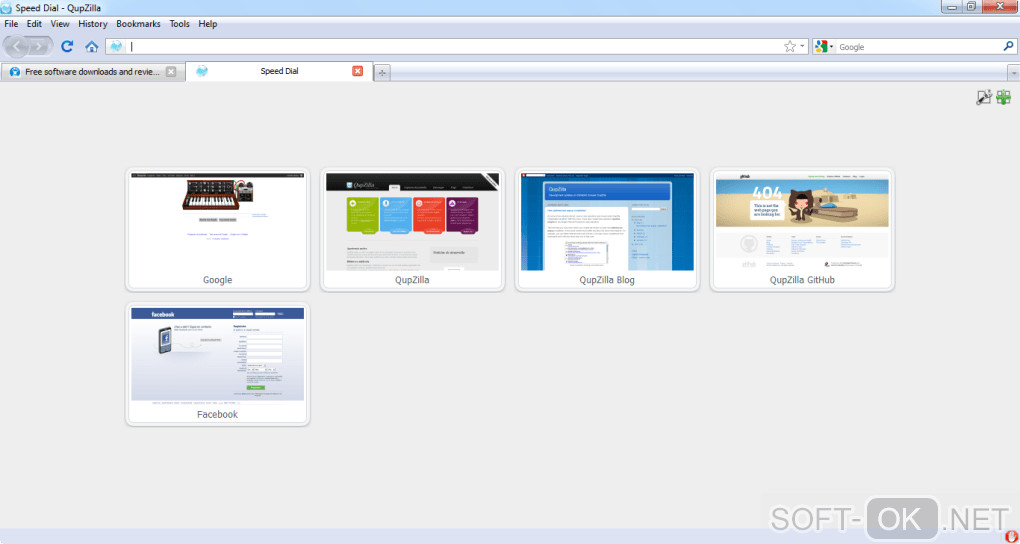The width and height of the screenshot is (1020, 544).
Task: Open the QupZilla Blog thumbnail
Action: coord(607,222)
